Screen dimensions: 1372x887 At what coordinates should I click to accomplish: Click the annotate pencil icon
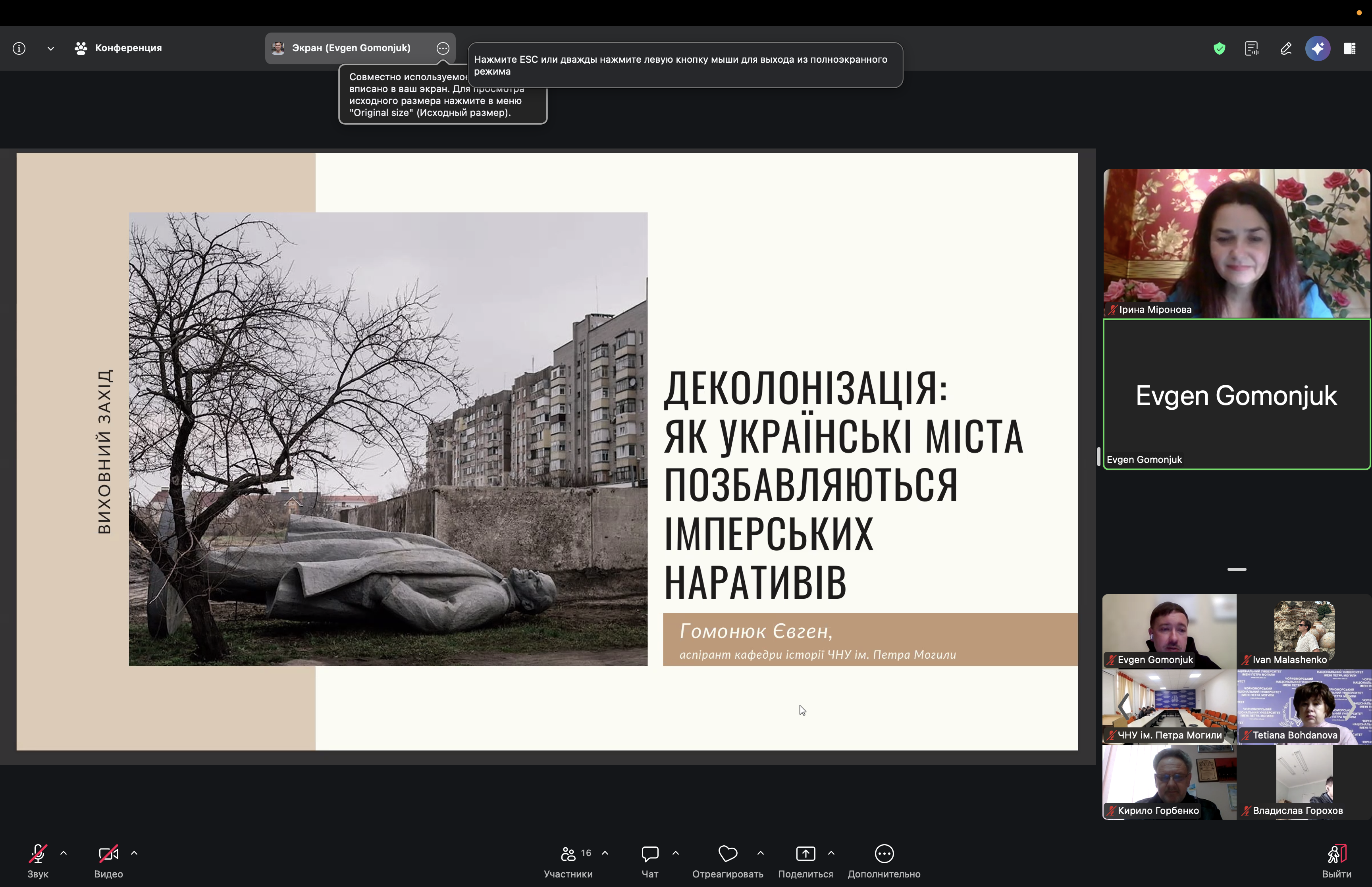1285,48
